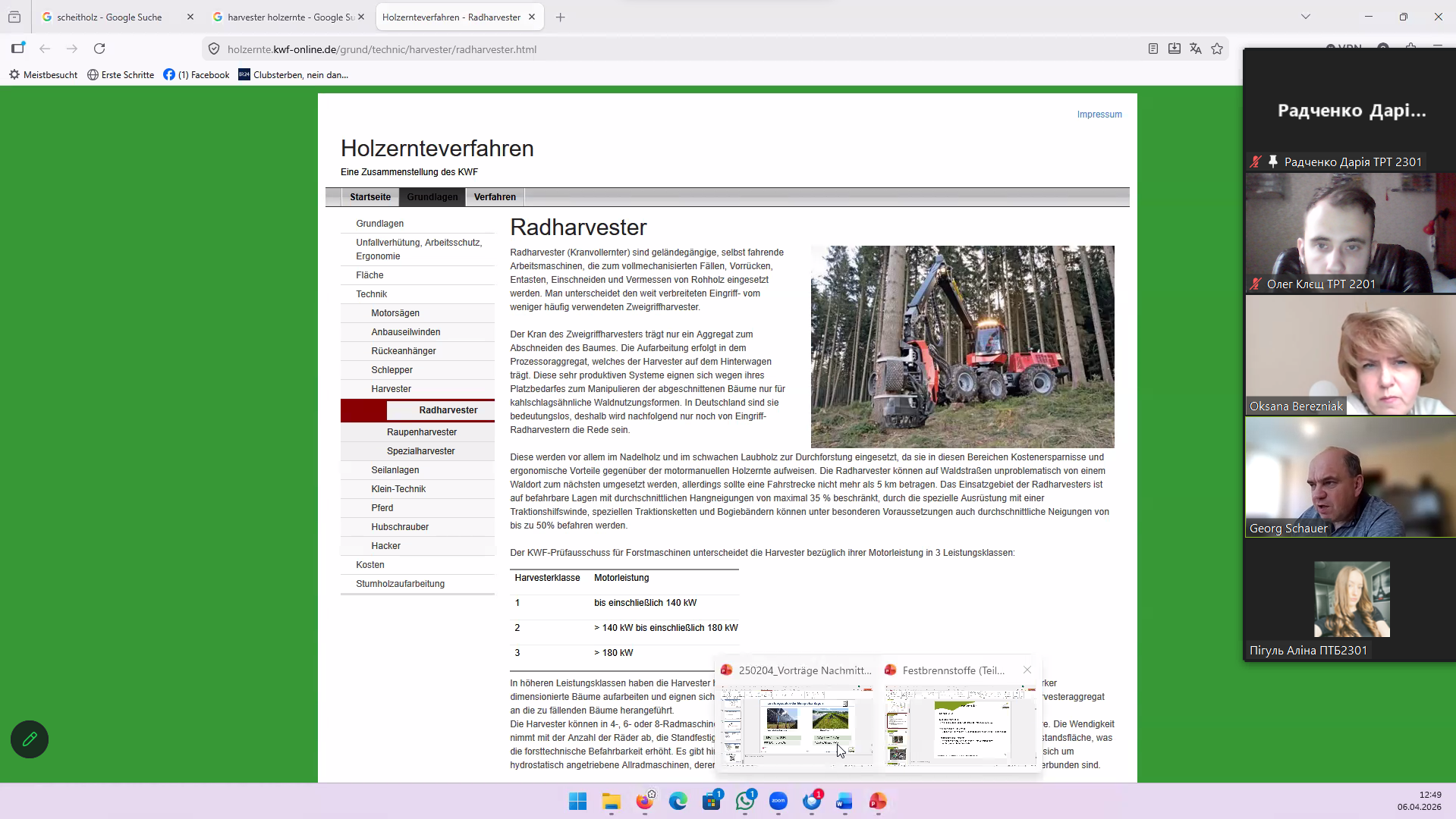Image resolution: width=1456 pixels, height=819 pixels.
Task: Open the Startseite navigation tab
Action: (370, 196)
